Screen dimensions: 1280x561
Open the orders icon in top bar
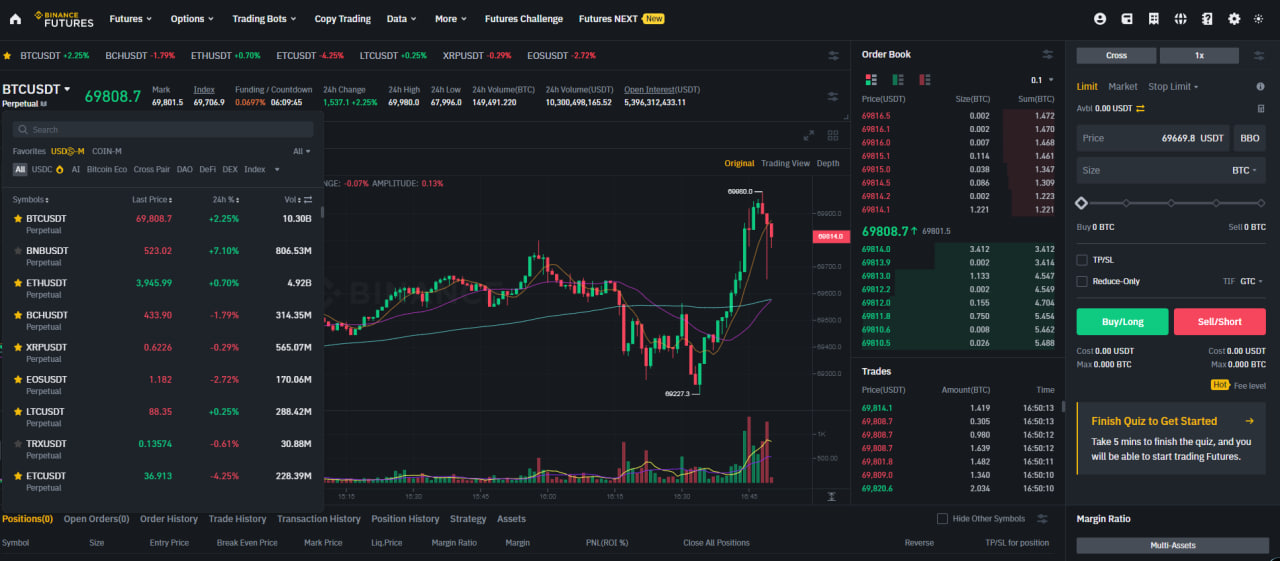coord(1153,18)
